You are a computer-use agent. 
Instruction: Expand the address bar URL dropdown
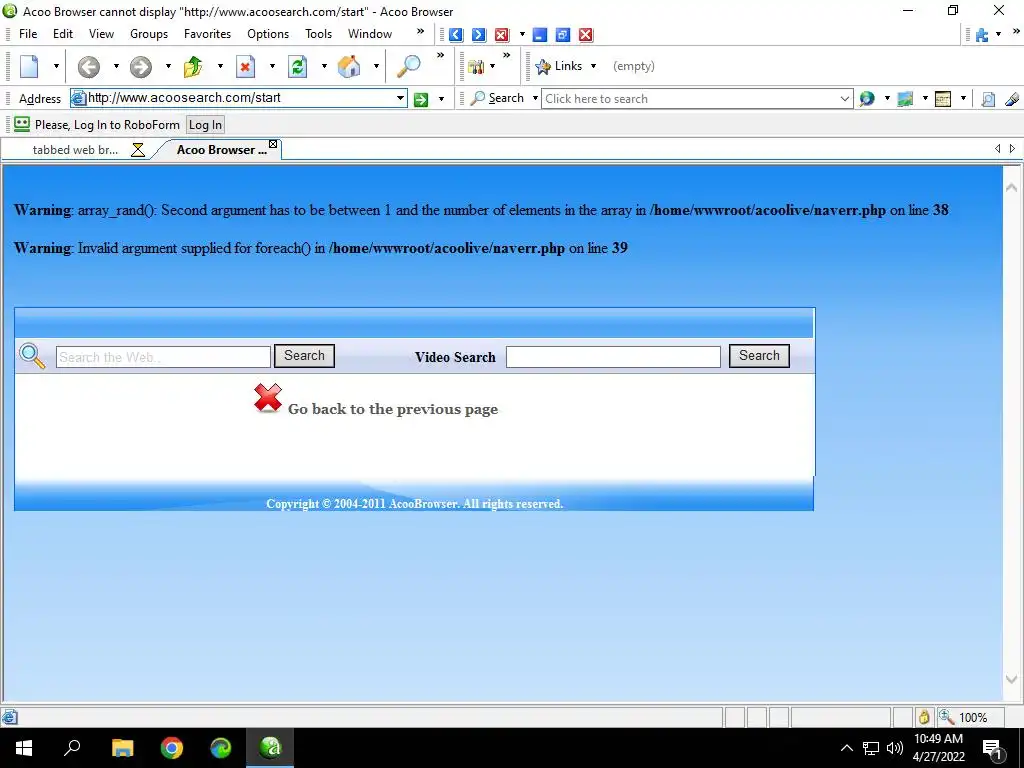tap(400, 98)
